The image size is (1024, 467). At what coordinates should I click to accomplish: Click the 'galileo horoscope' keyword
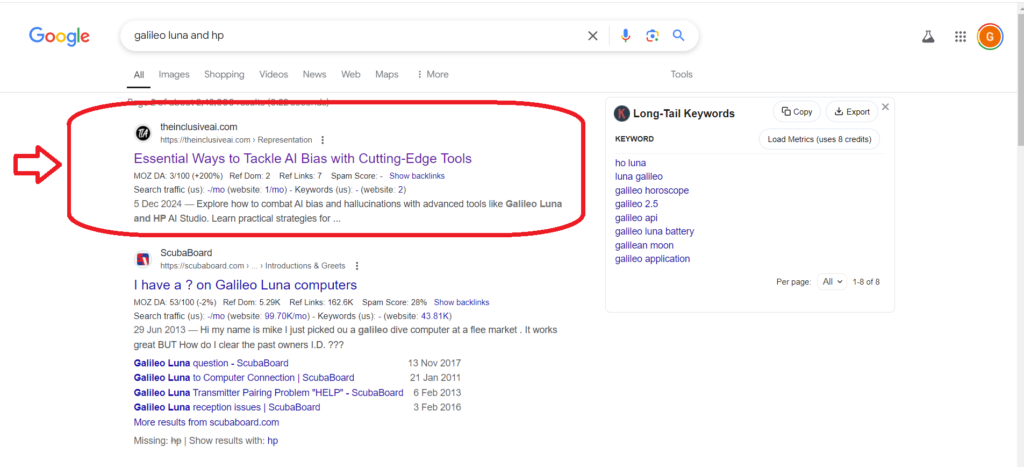(652, 190)
